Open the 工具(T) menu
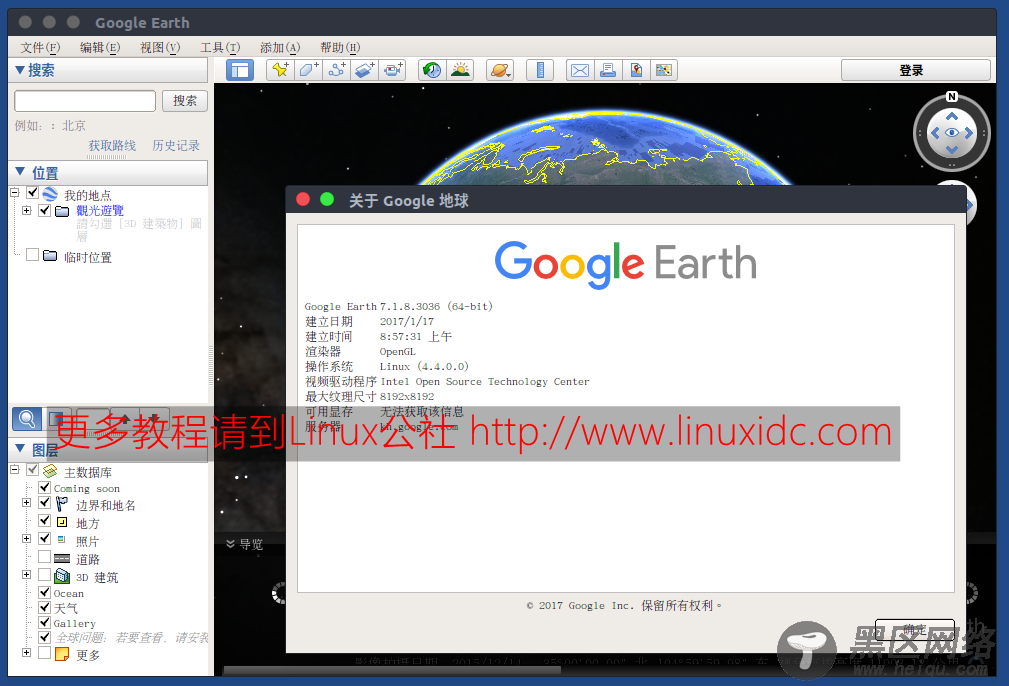 (220, 48)
